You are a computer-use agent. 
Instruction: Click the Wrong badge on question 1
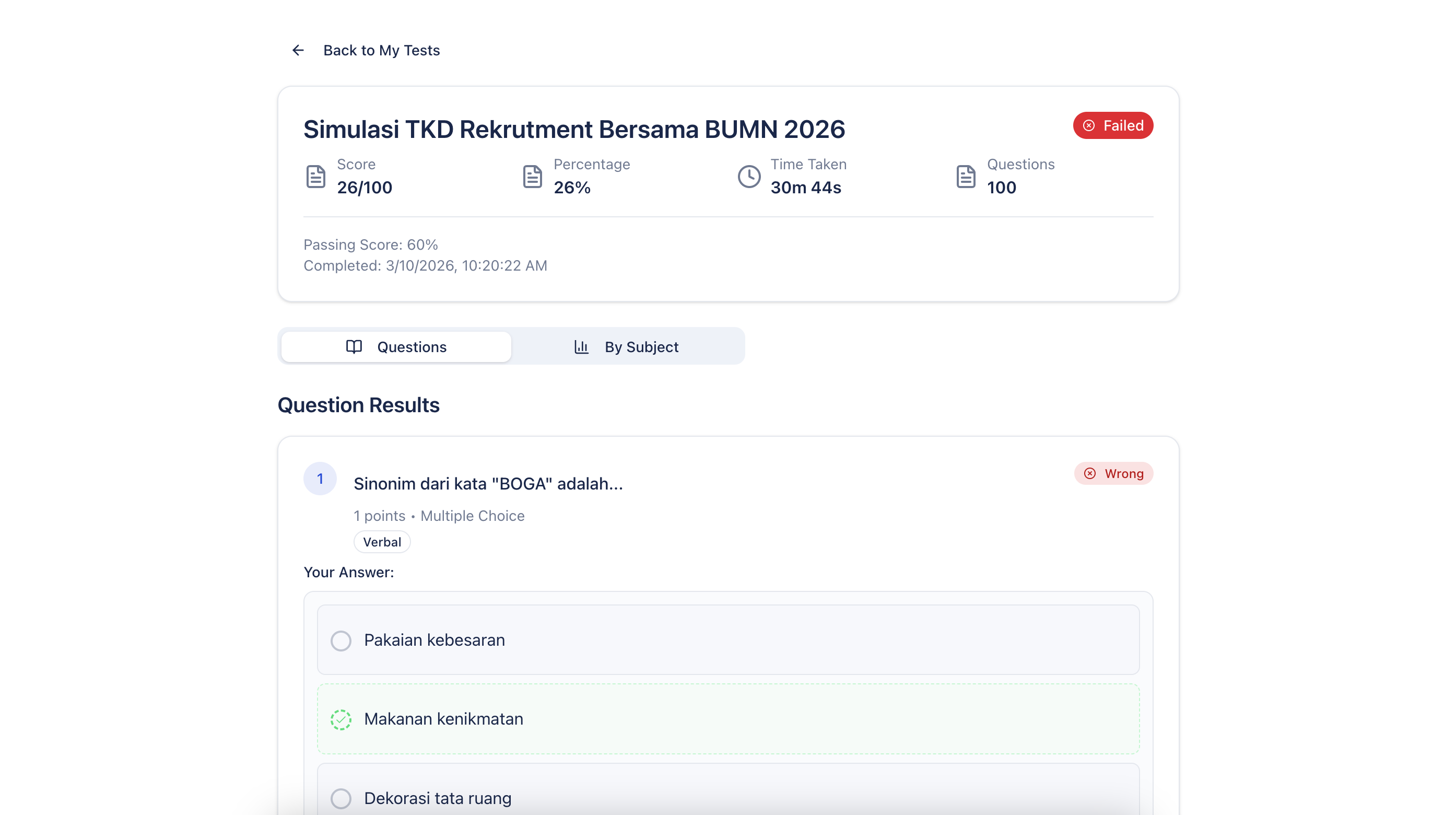pyautogui.click(x=1113, y=473)
